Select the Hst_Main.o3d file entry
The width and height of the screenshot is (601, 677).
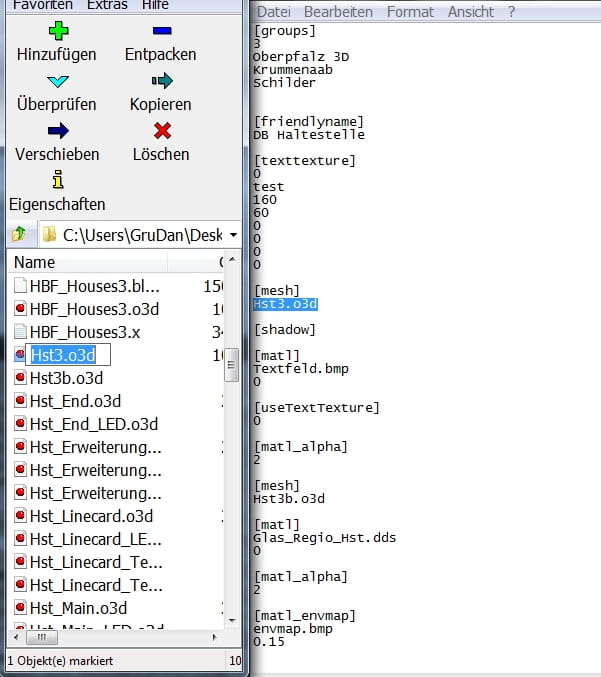point(78,608)
